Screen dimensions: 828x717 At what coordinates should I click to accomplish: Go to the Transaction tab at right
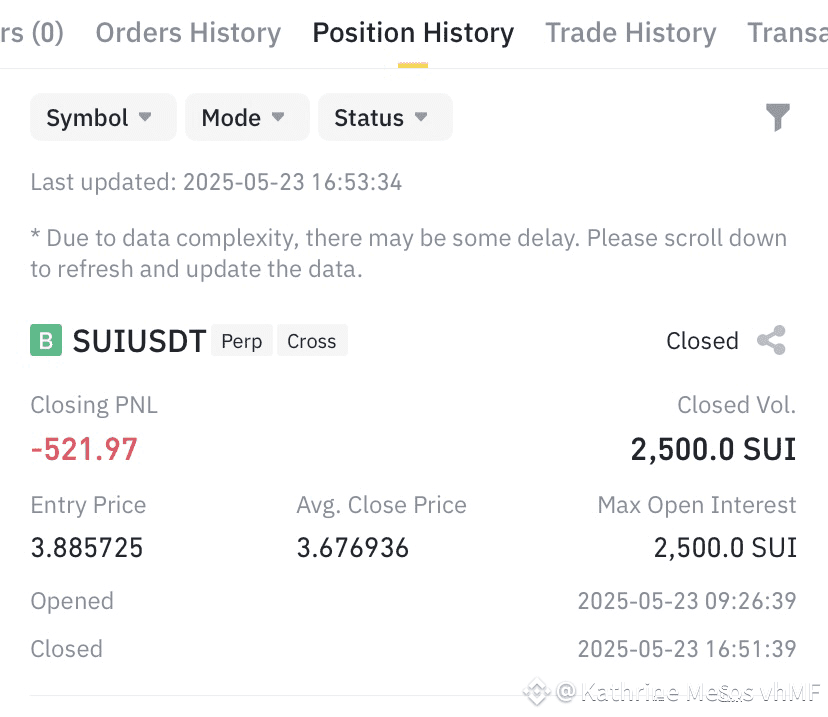787,33
